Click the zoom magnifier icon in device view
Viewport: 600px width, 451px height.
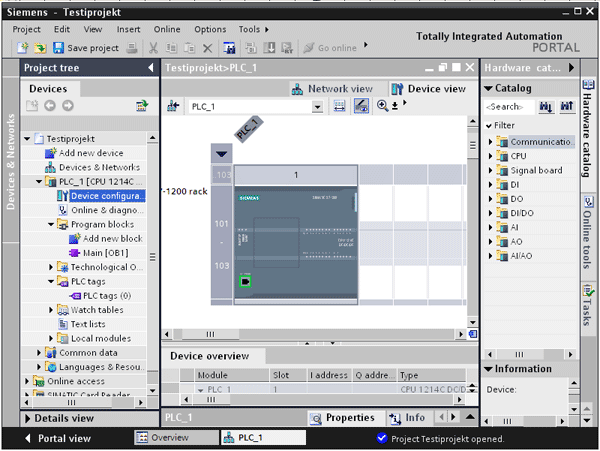click(382, 106)
